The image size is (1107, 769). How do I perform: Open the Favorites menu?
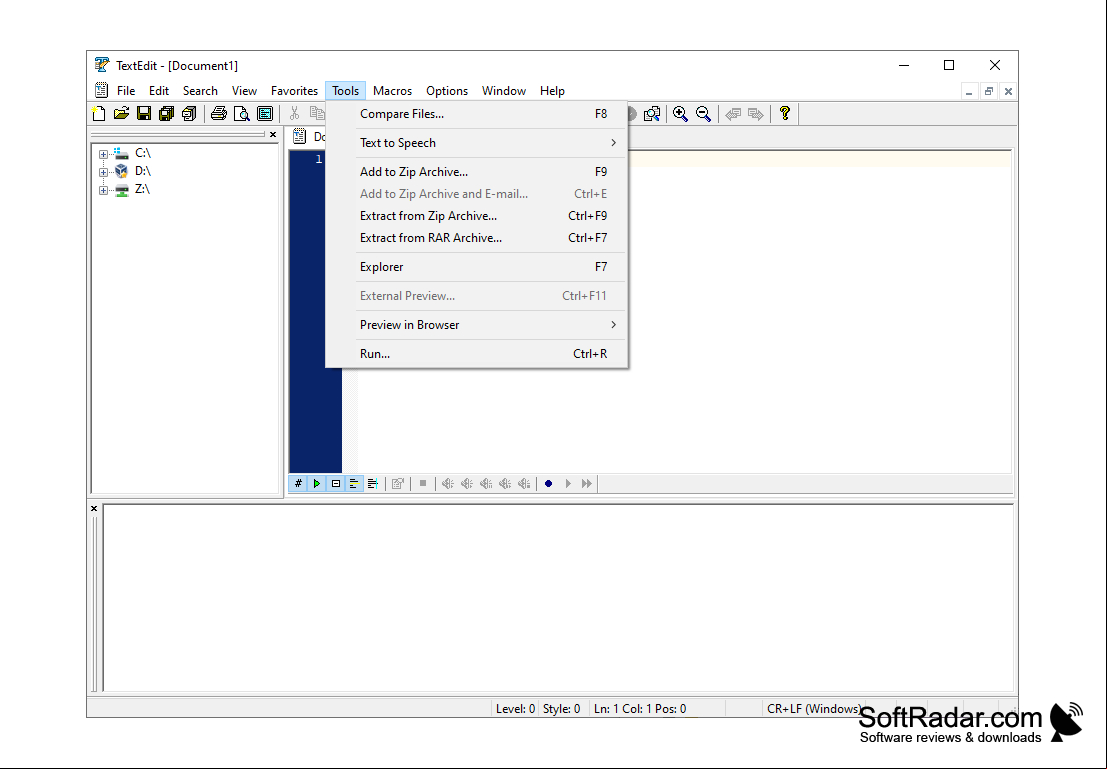[x=294, y=90]
